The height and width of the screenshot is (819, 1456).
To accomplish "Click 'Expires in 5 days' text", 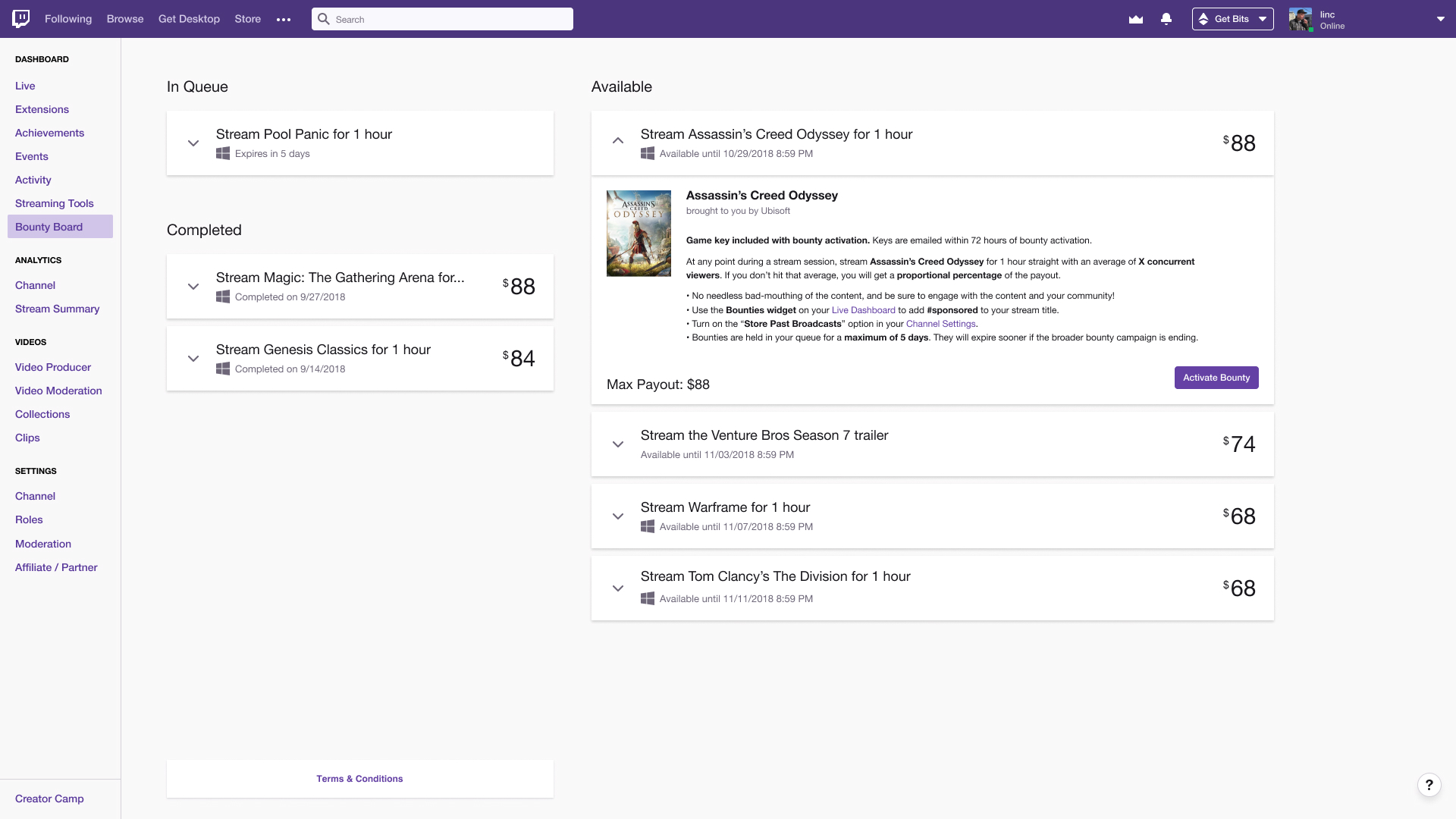I will coord(272,153).
